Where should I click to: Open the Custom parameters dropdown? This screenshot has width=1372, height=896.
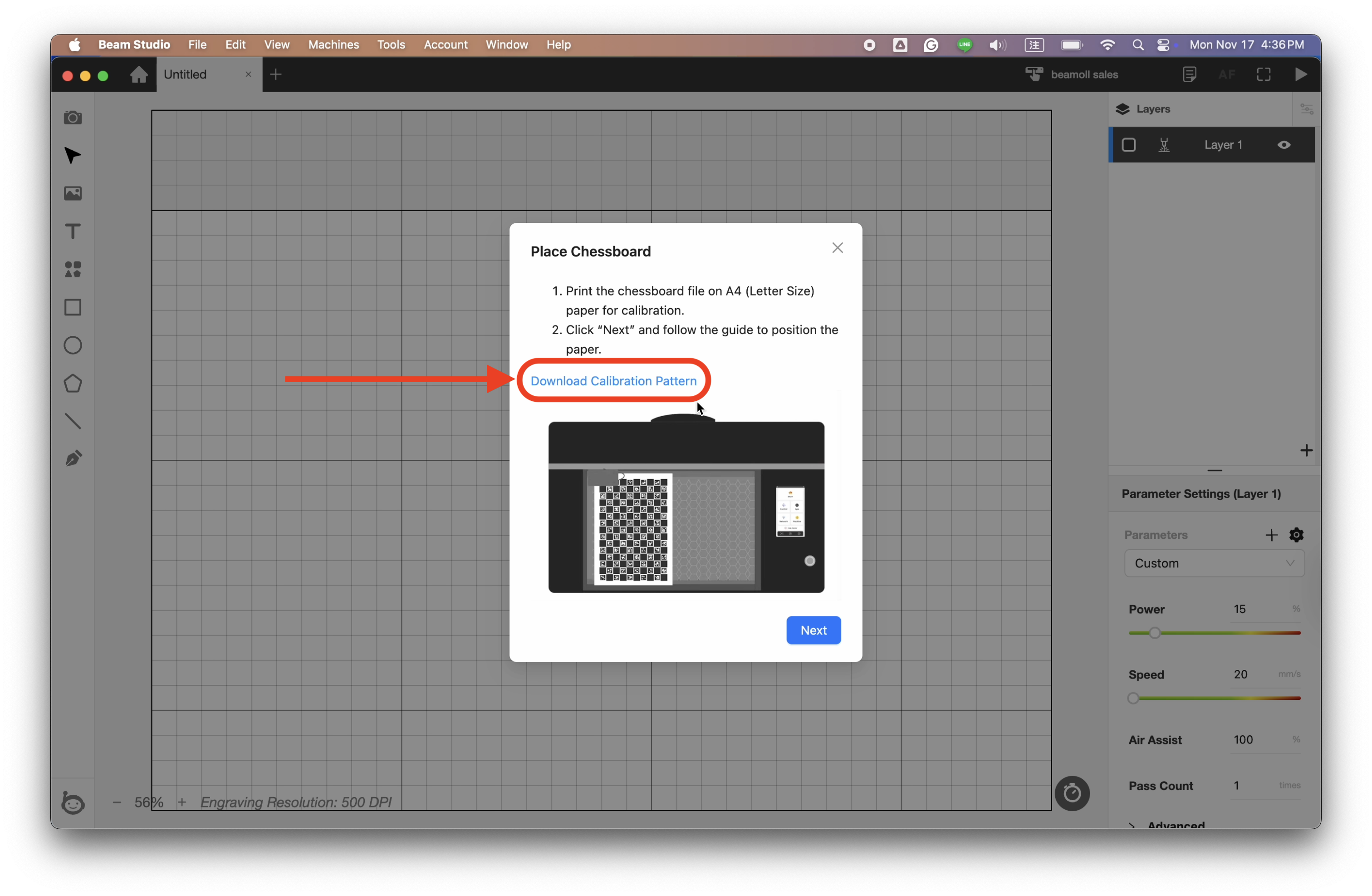pyautogui.click(x=1214, y=563)
